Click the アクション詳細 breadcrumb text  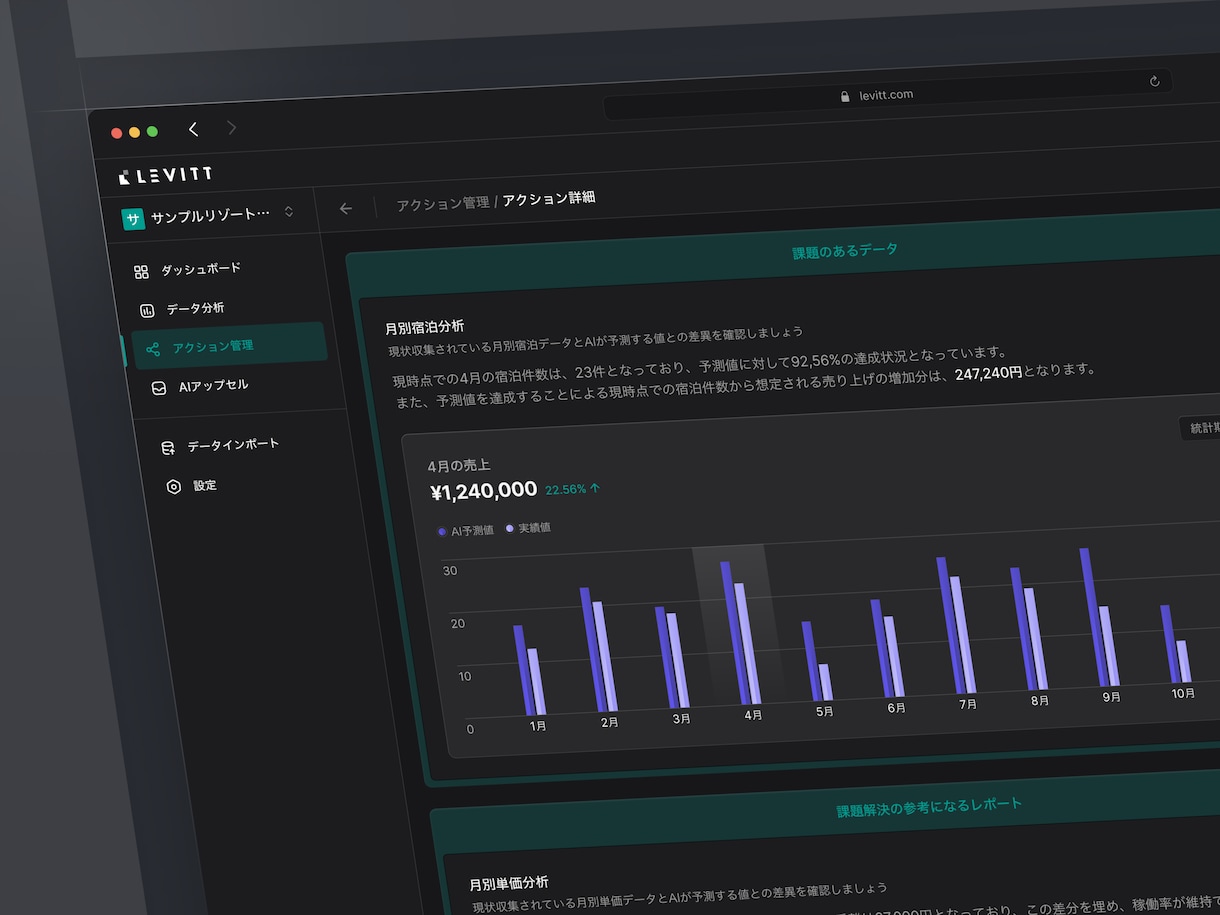click(549, 198)
